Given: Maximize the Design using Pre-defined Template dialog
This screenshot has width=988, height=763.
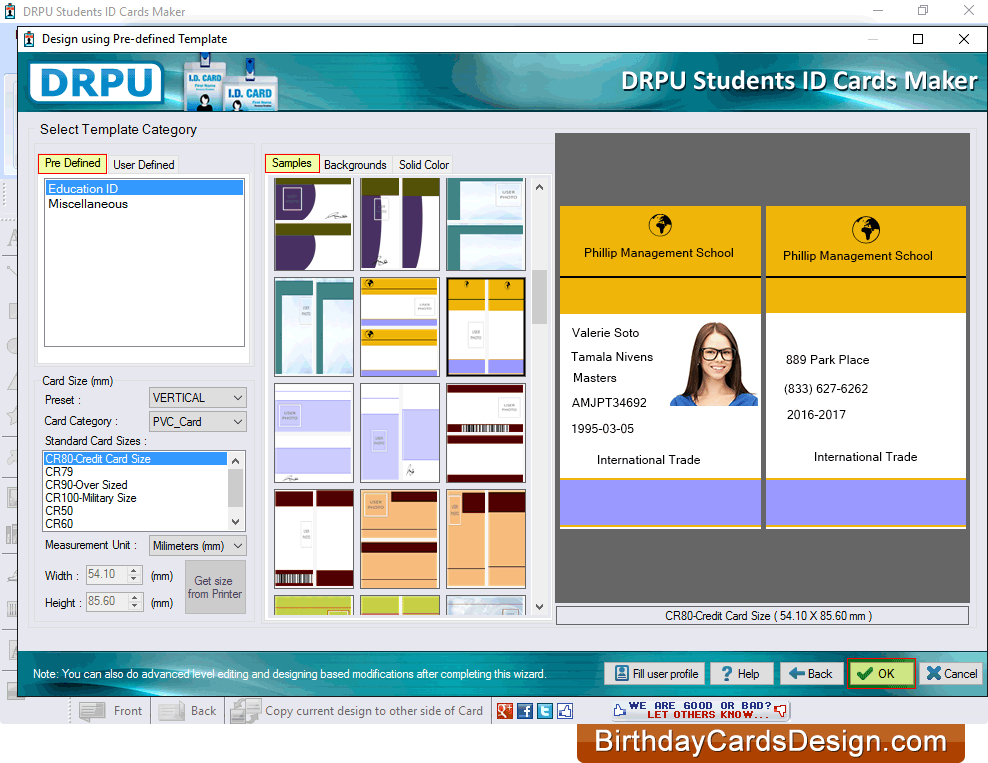Looking at the screenshot, I should 918,39.
